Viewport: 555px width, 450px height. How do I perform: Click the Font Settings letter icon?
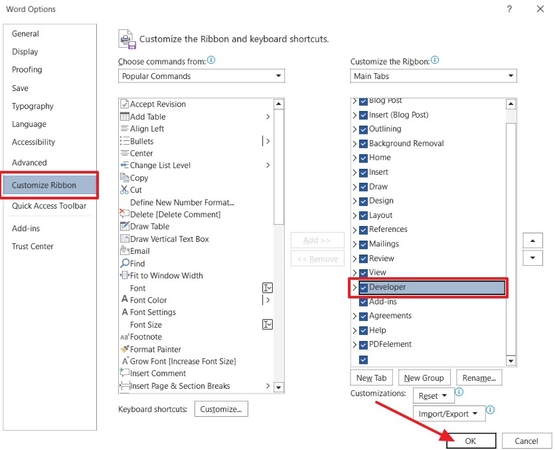click(125, 312)
